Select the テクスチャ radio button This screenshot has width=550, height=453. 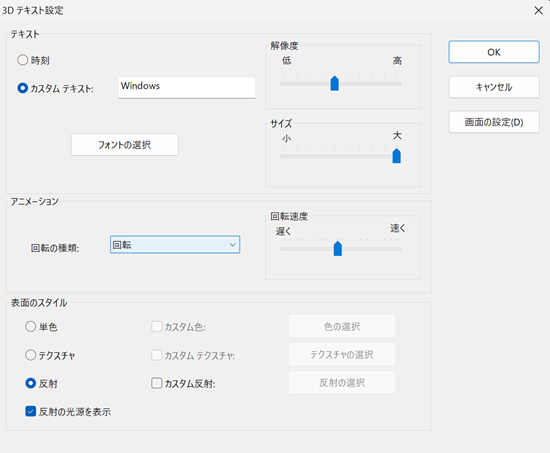point(31,355)
